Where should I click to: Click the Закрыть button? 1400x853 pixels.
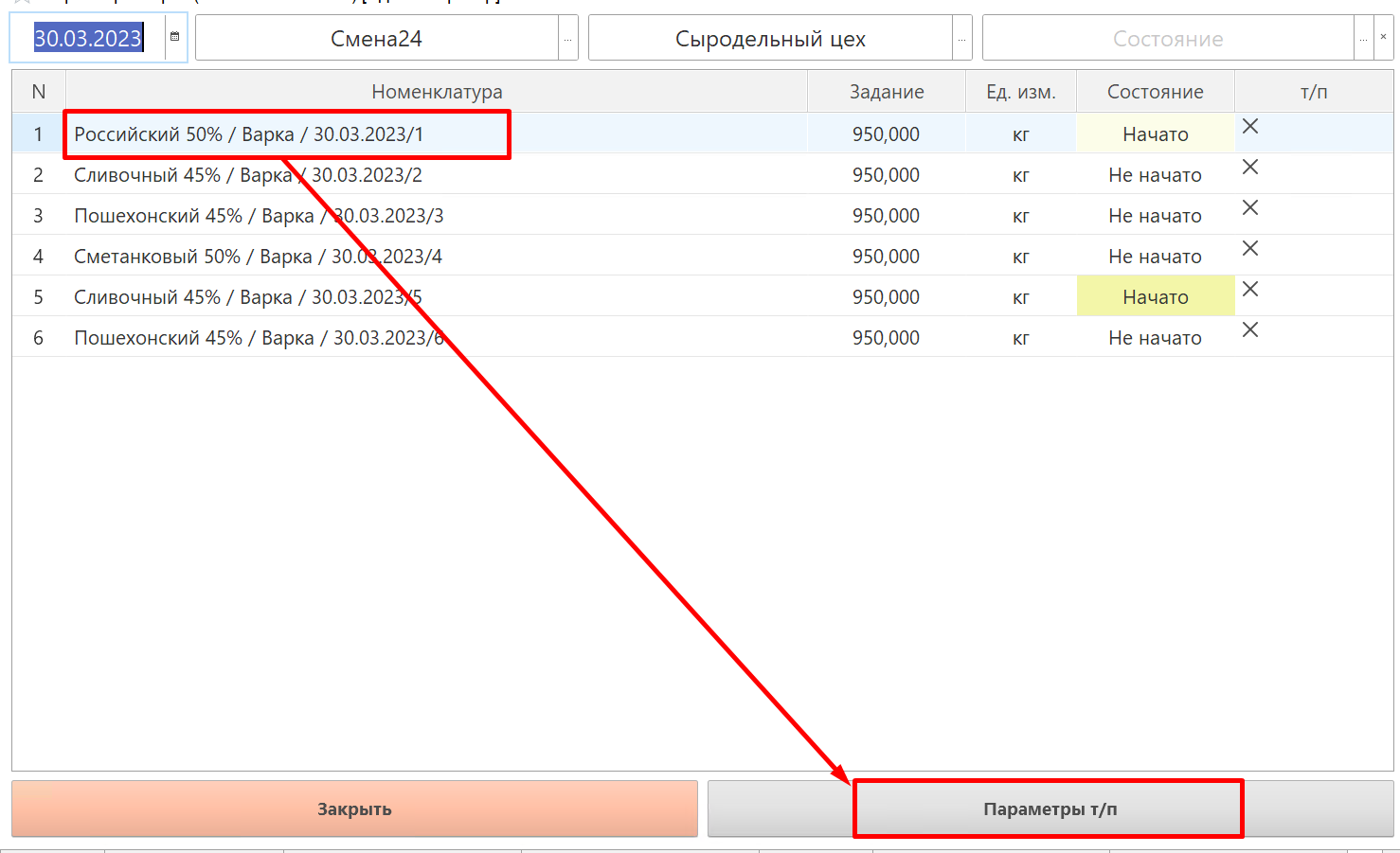click(x=354, y=809)
